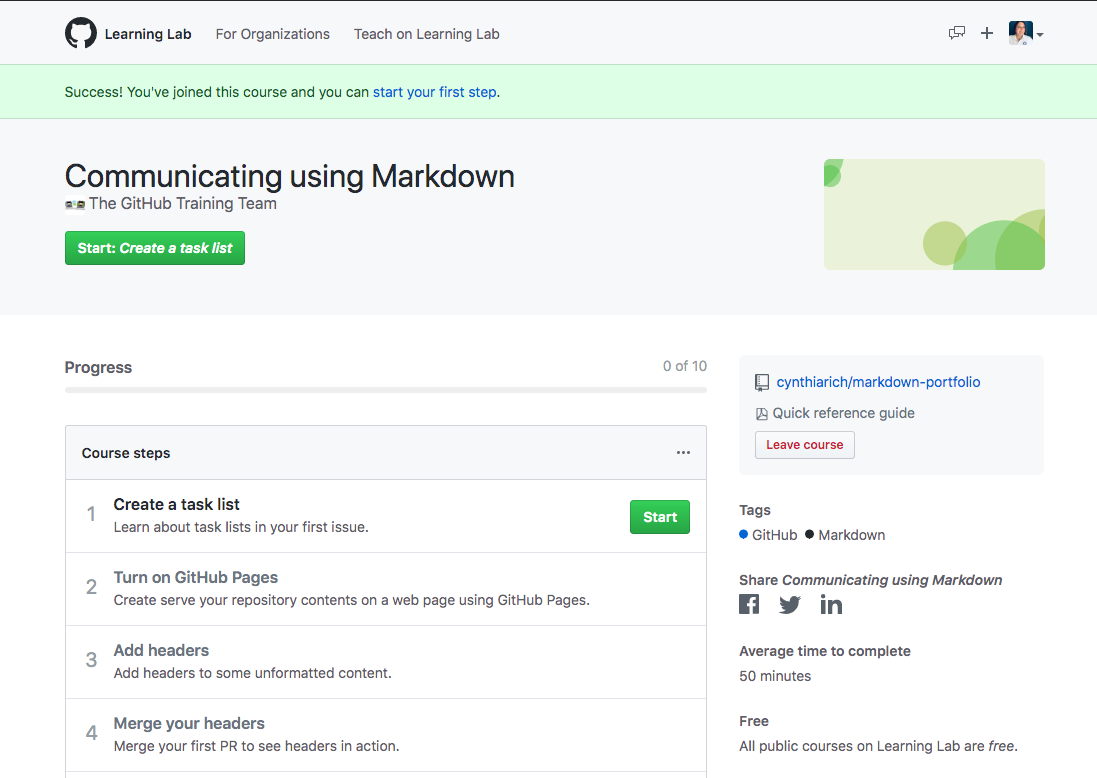Click Start: Create a task list button
This screenshot has height=778, width=1097.
(155, 248)
